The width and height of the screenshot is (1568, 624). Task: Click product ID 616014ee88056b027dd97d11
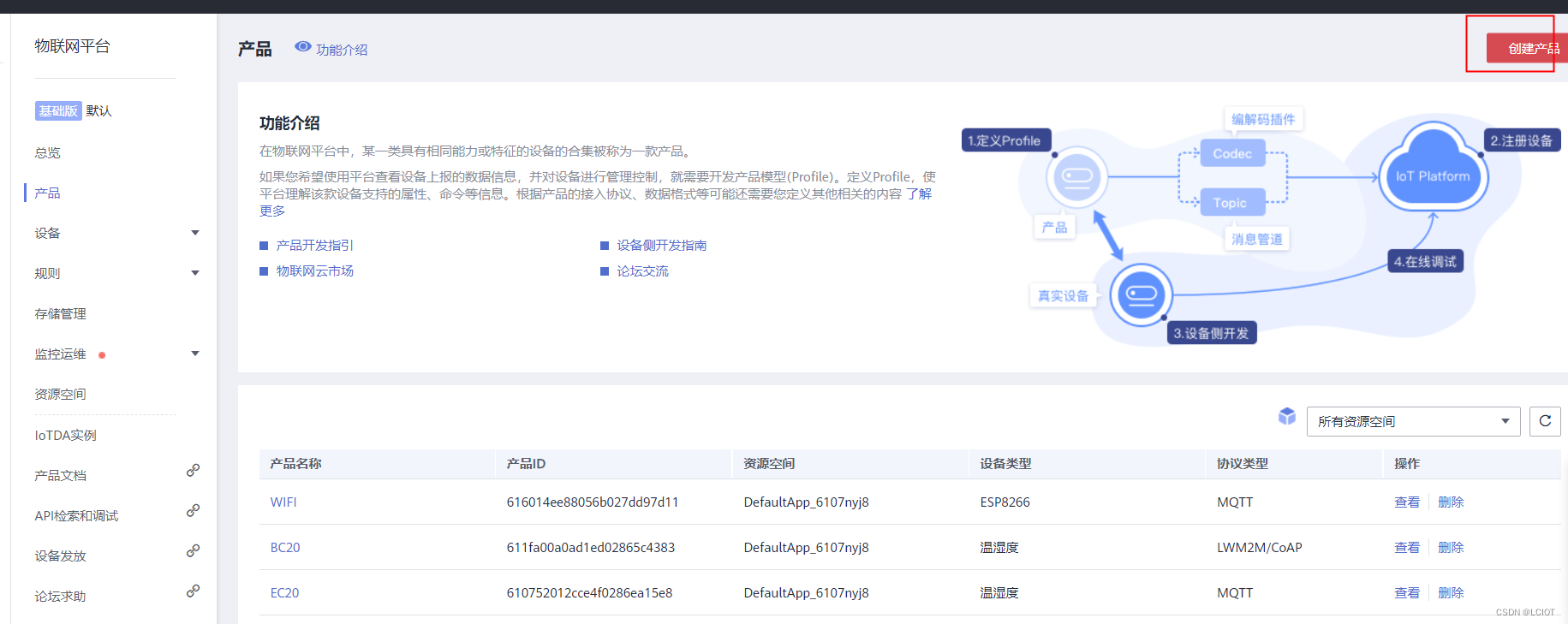[593, 502]
